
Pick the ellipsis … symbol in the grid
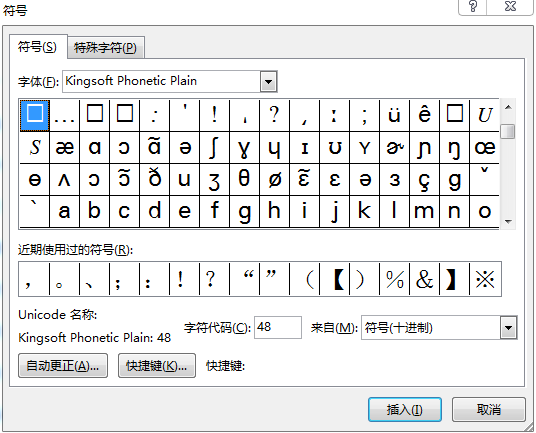pyautogui.click(x=65, y=116)
